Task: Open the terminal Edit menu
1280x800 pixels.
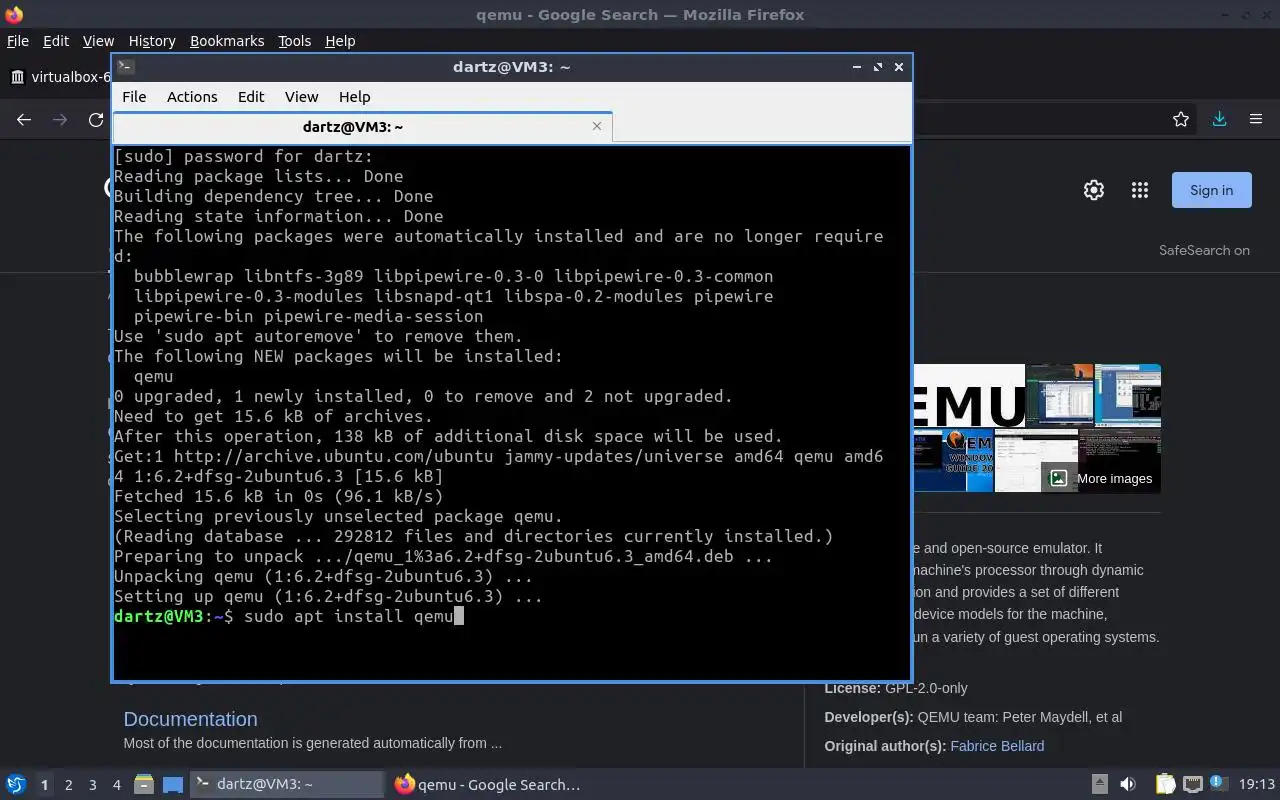Action: (251, 97)
